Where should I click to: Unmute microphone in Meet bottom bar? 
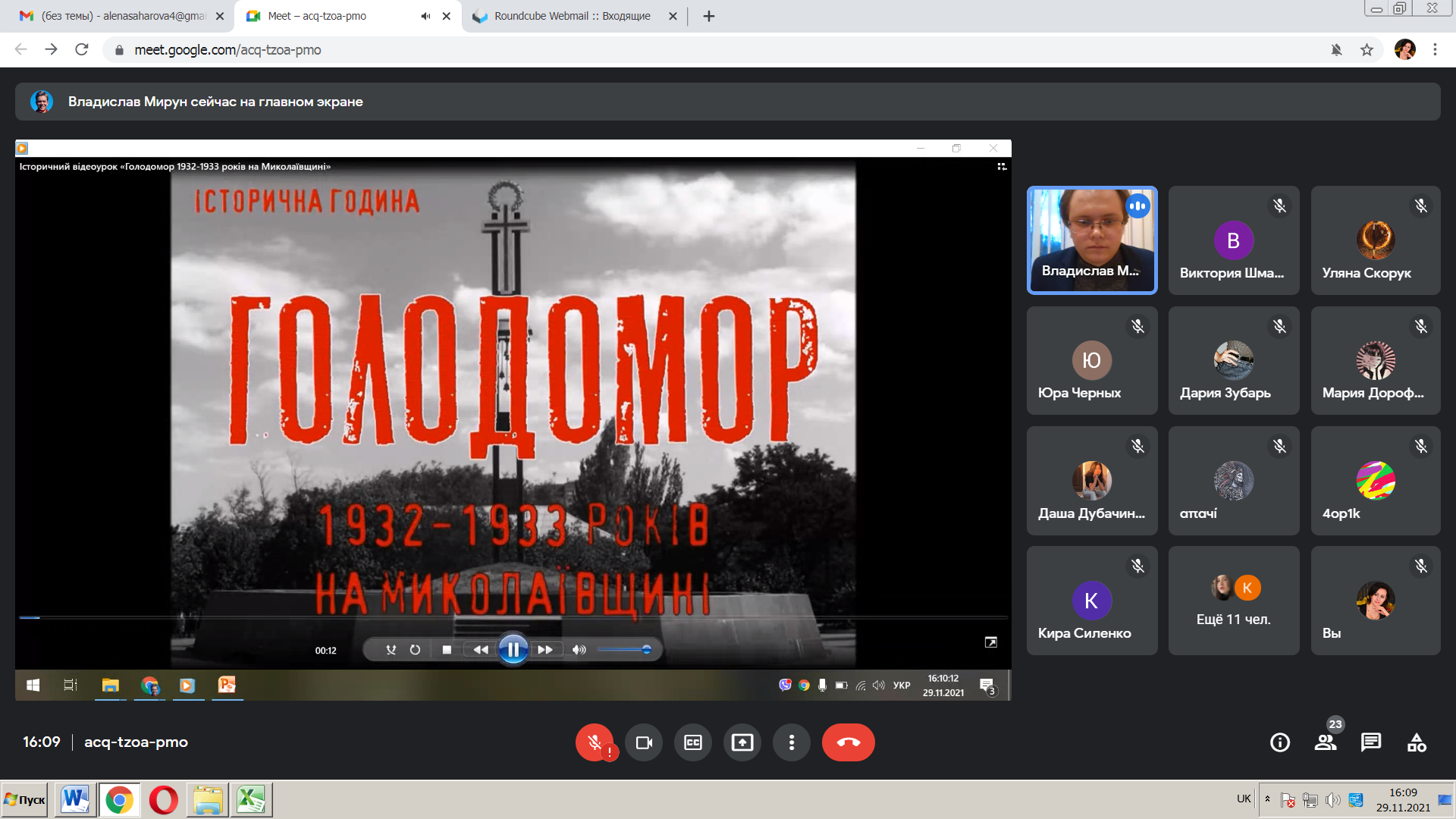click(595, 742)
